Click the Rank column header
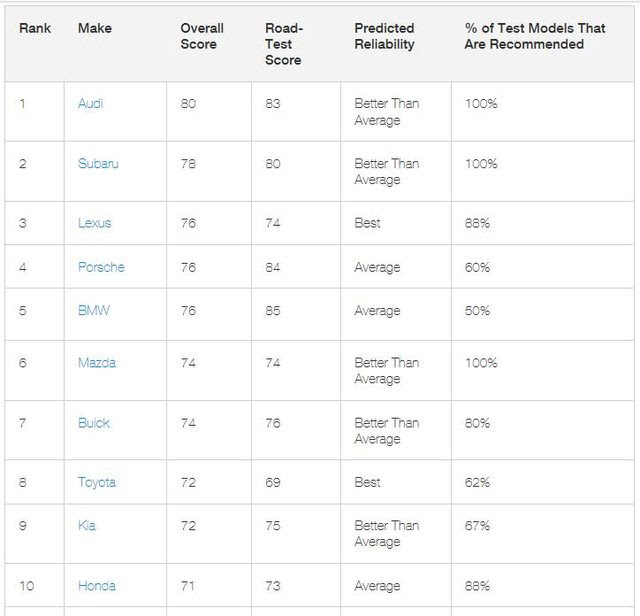 (x=35, y=28)
